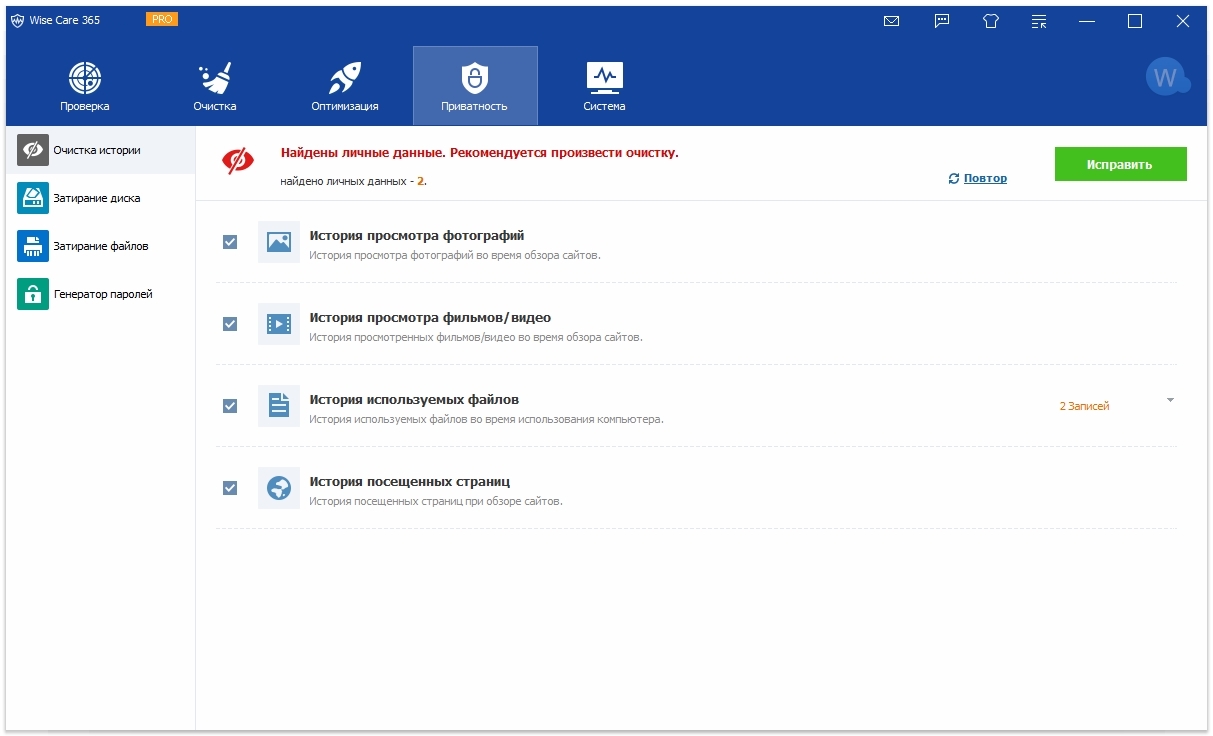
Task: Switch to the Очистка tab
Action: click(215, 86)
